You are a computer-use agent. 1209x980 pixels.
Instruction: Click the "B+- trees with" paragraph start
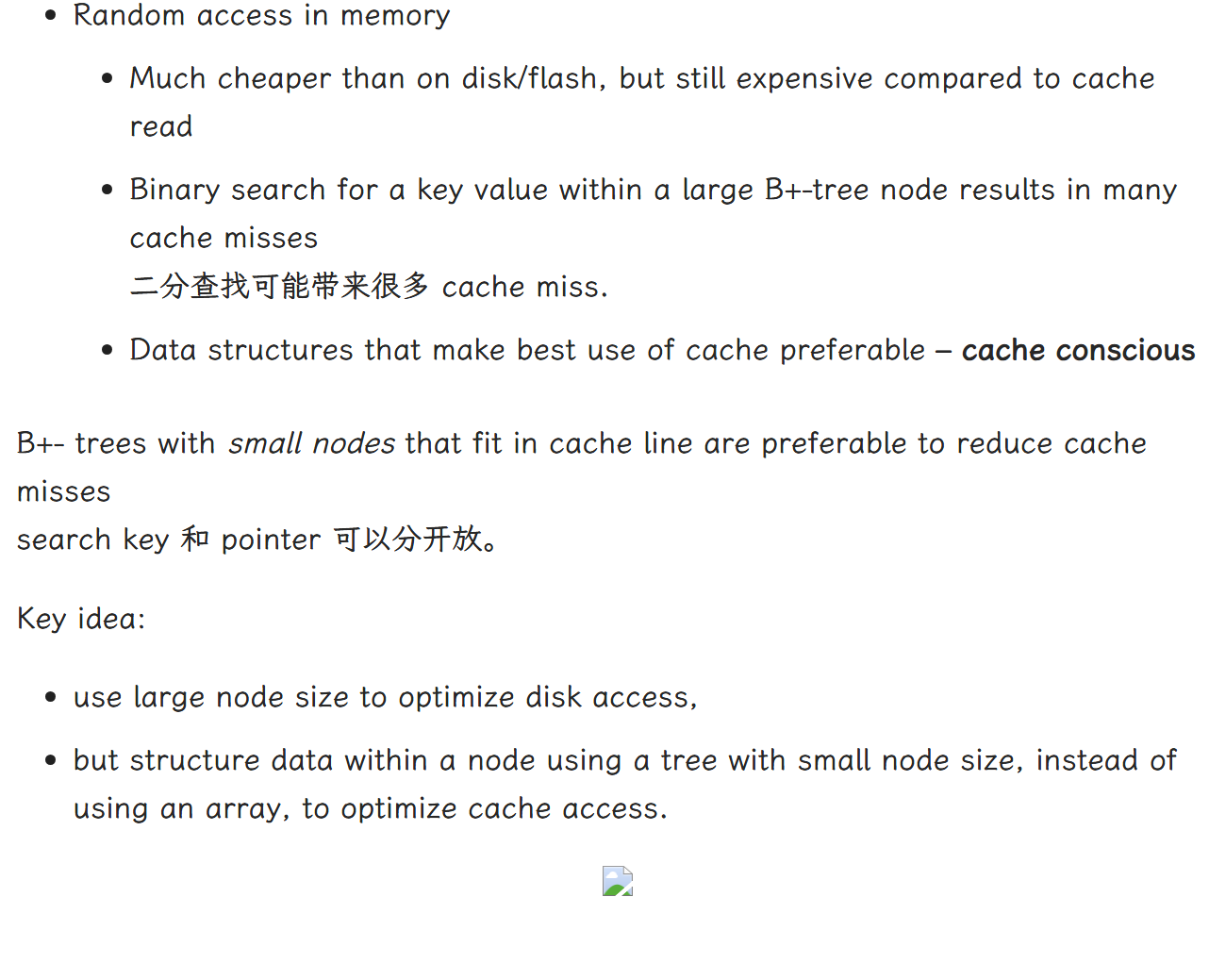point(116,443)
